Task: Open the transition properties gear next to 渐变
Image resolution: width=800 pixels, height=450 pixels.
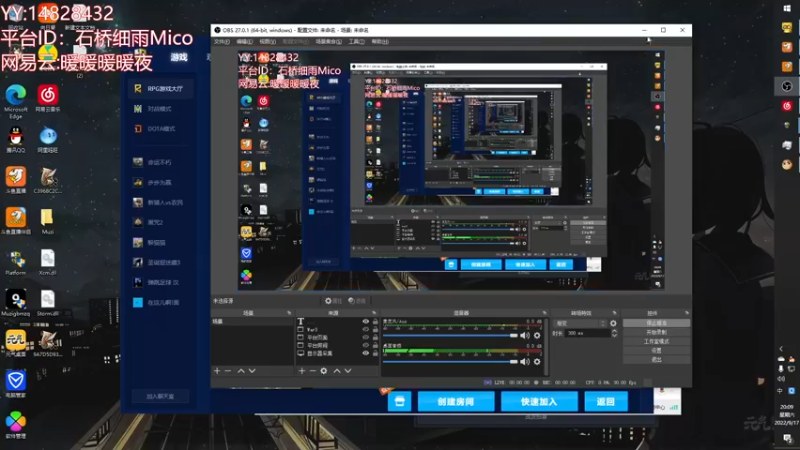Action: [613, 323]
